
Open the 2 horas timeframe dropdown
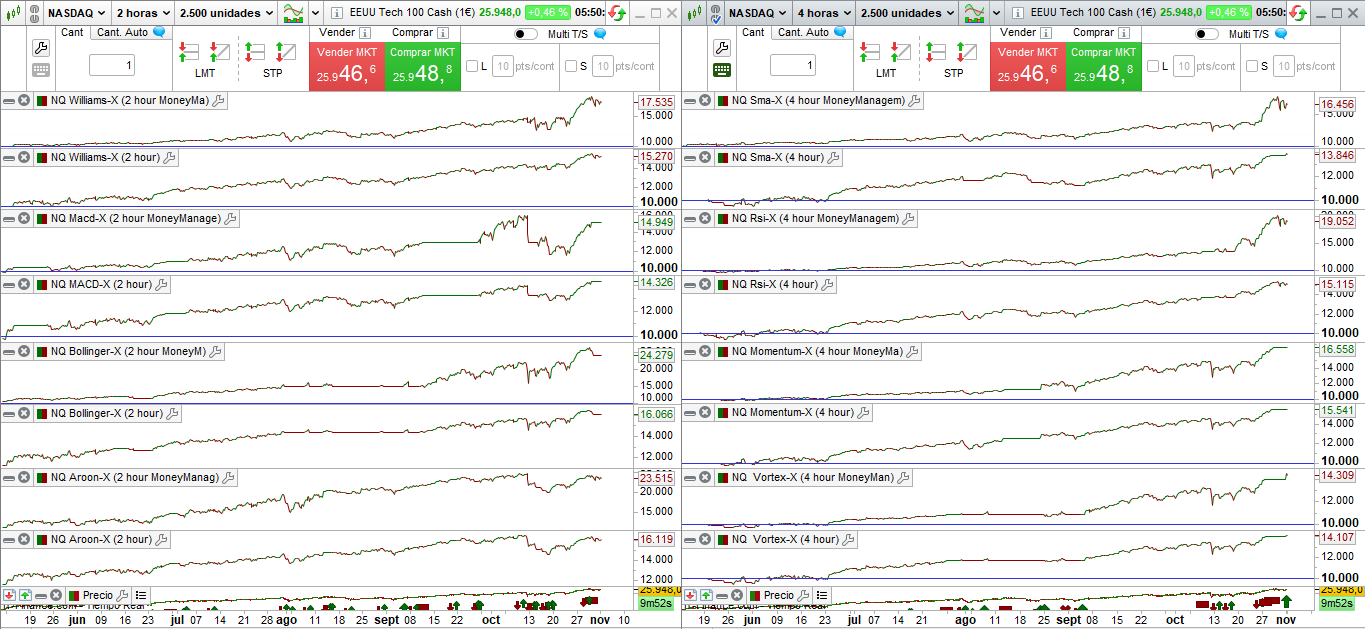[x=140, y=13]
